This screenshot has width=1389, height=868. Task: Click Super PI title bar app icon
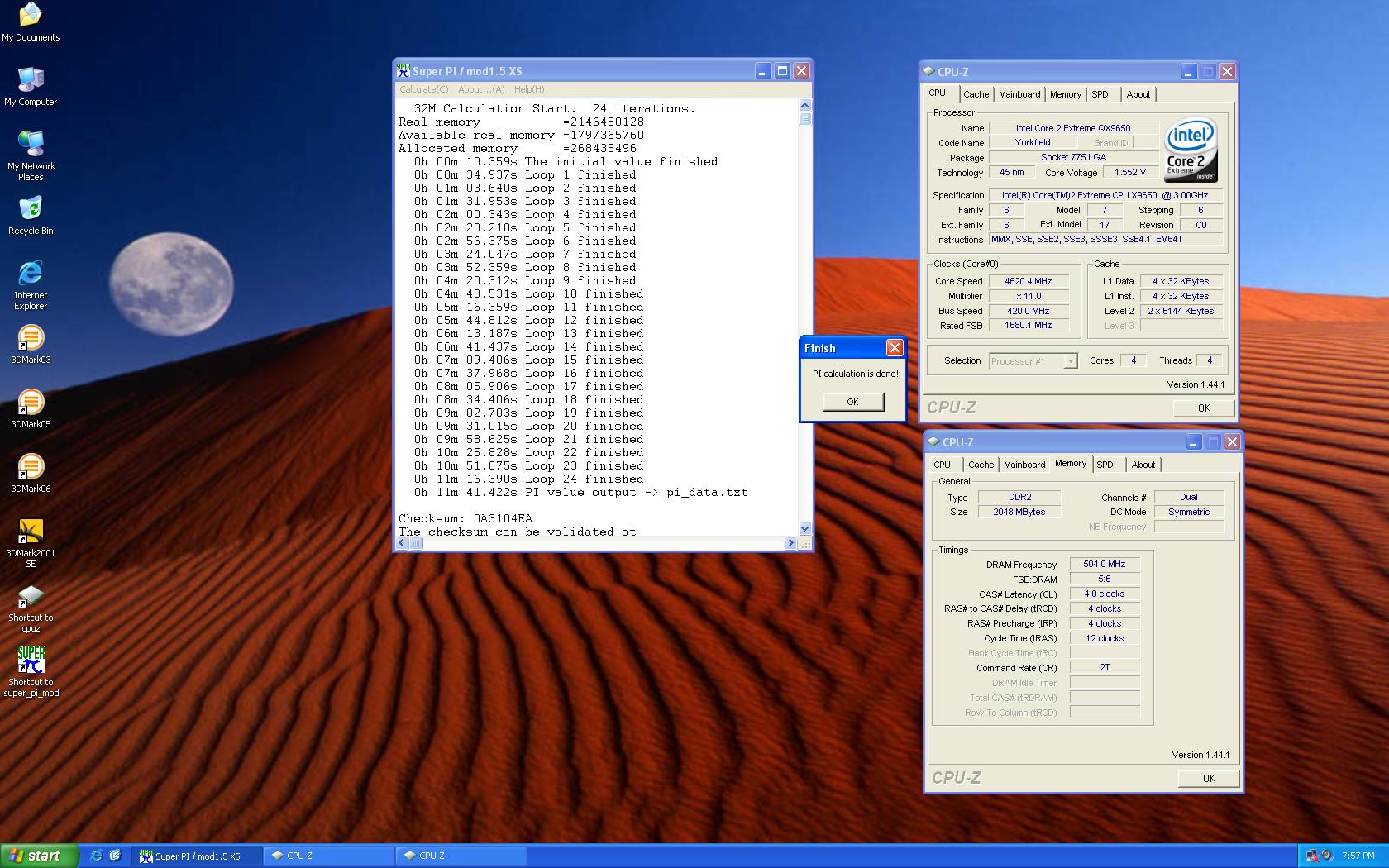click(x=403, y=71)
